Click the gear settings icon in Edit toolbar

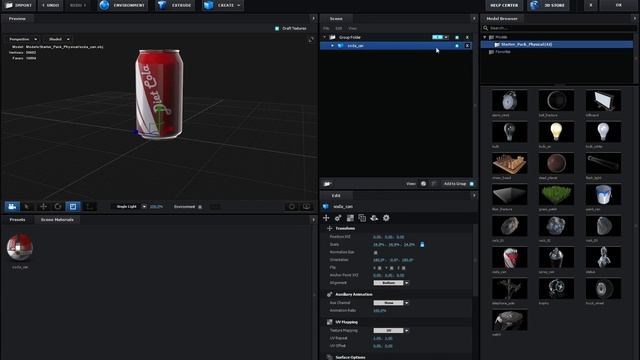click(x=386, y=218)
